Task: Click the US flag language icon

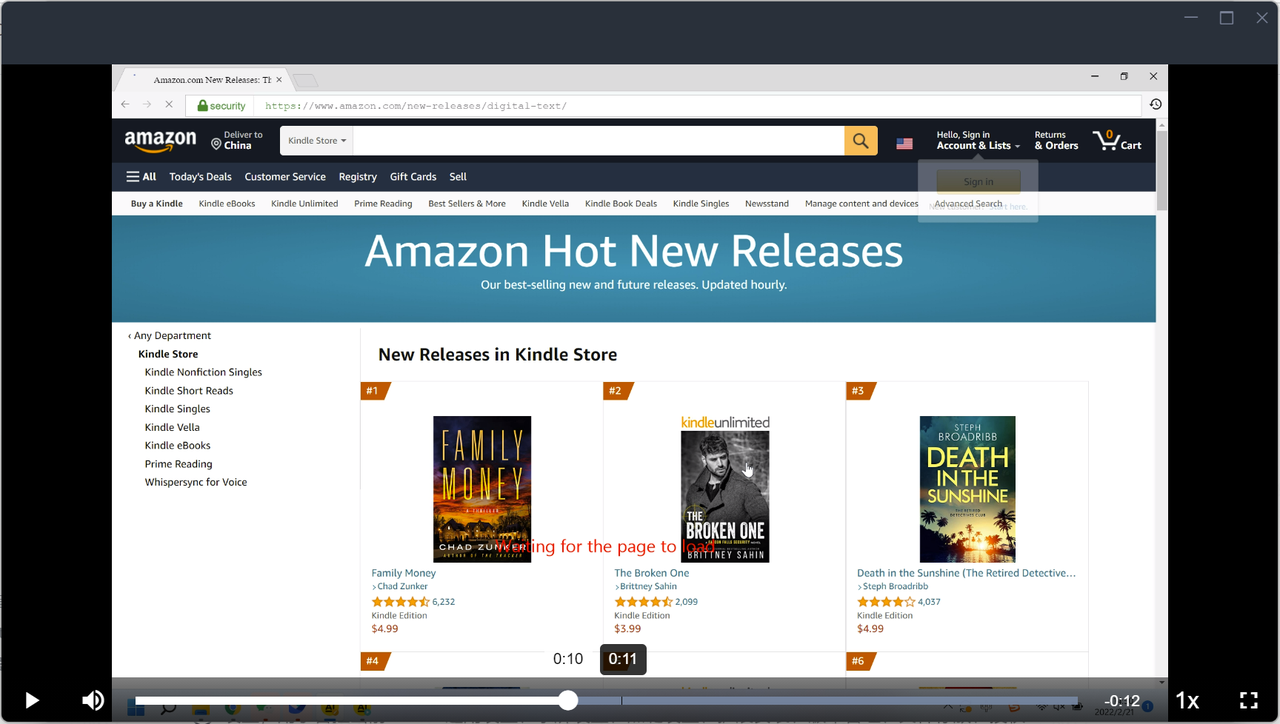Action: click(904, 144)
